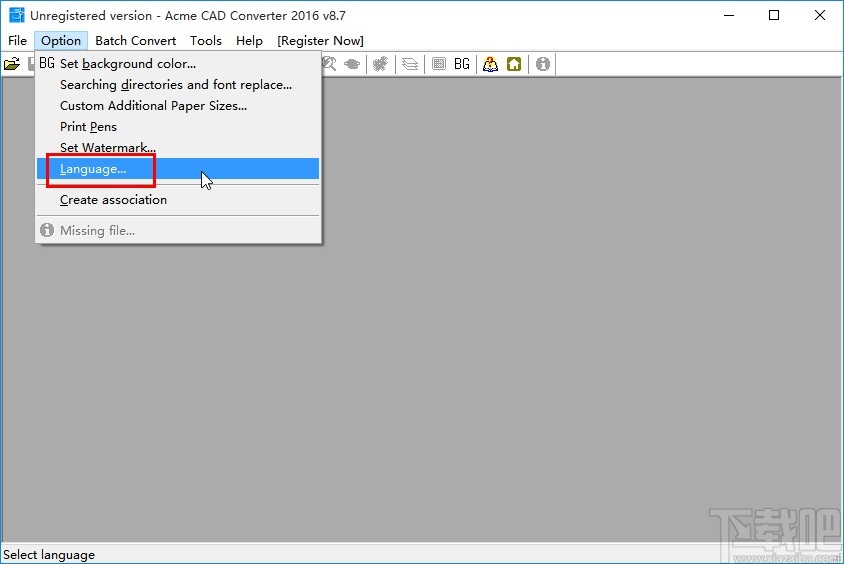This screenshot has width=844, height=564.
Task: Choose Create association option
Action: point(178,200)
